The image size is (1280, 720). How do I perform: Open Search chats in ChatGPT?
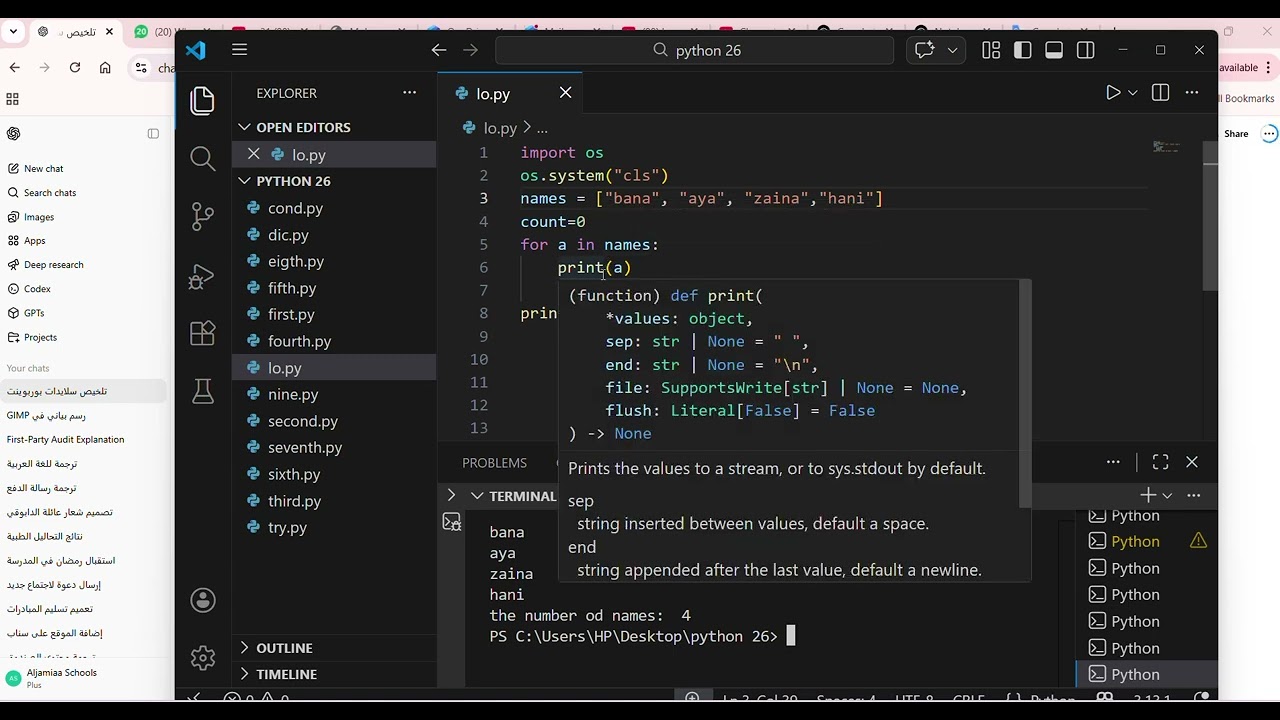(x=49, y=193)
